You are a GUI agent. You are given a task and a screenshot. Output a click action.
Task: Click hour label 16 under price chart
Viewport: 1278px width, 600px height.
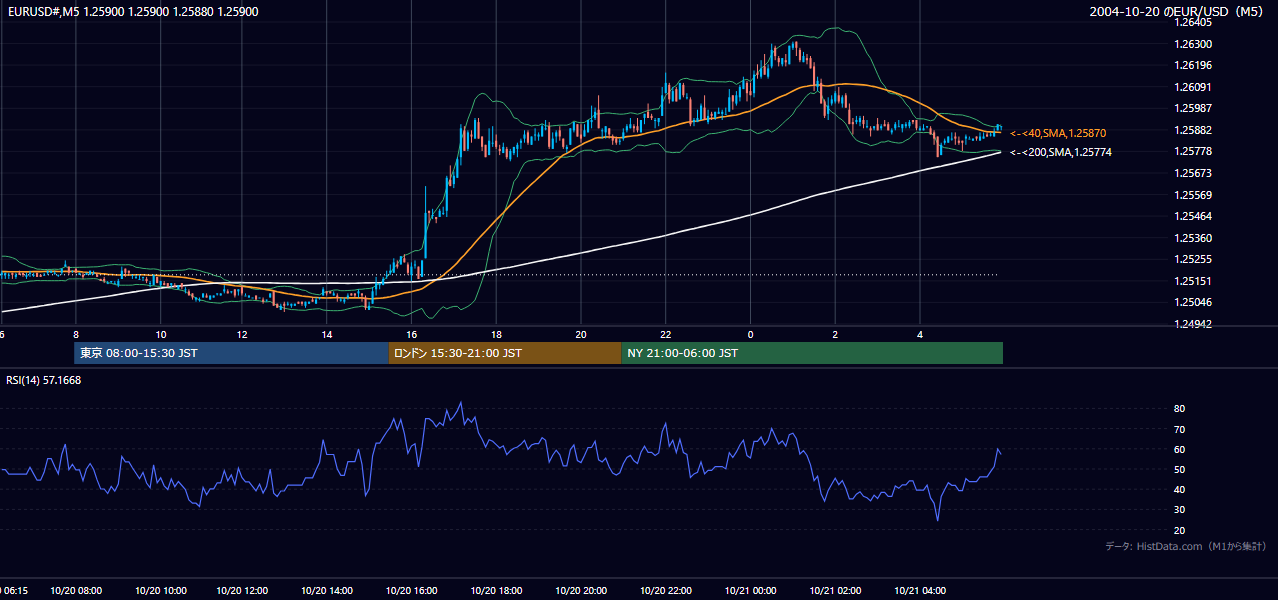point(412,334)
